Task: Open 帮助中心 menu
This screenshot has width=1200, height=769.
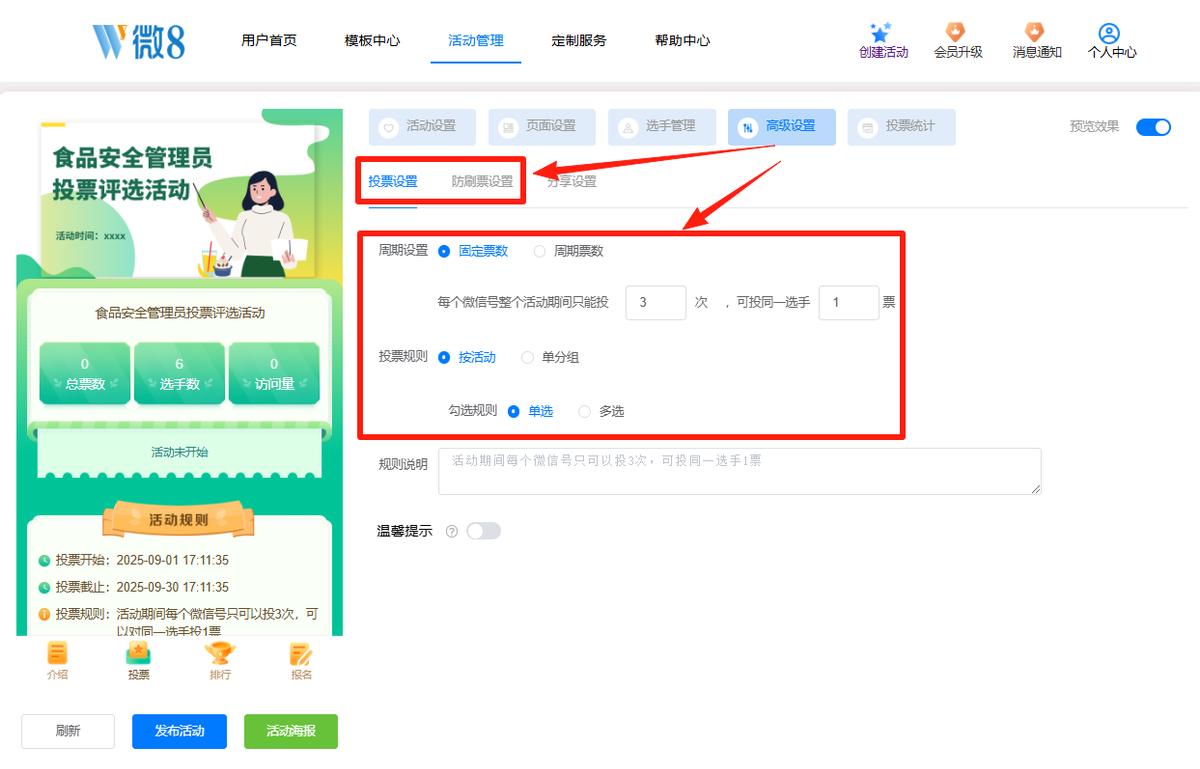Action: [682, 41]
